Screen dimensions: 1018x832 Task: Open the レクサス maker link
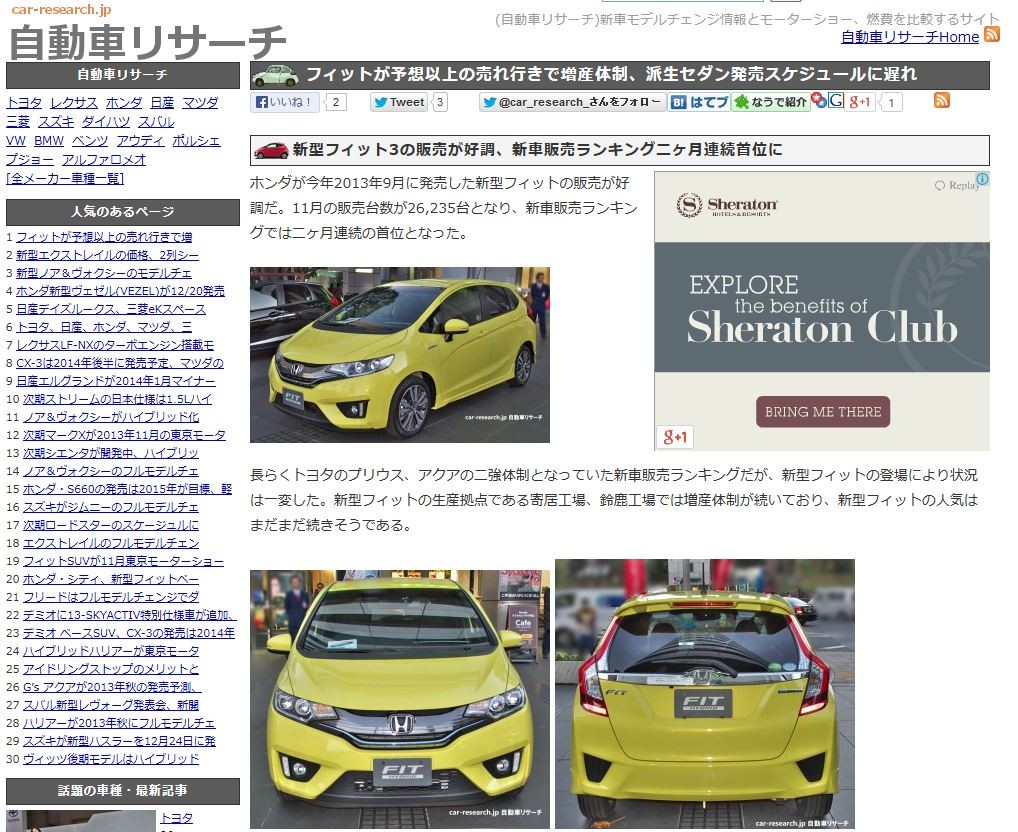tap(74, 103)
